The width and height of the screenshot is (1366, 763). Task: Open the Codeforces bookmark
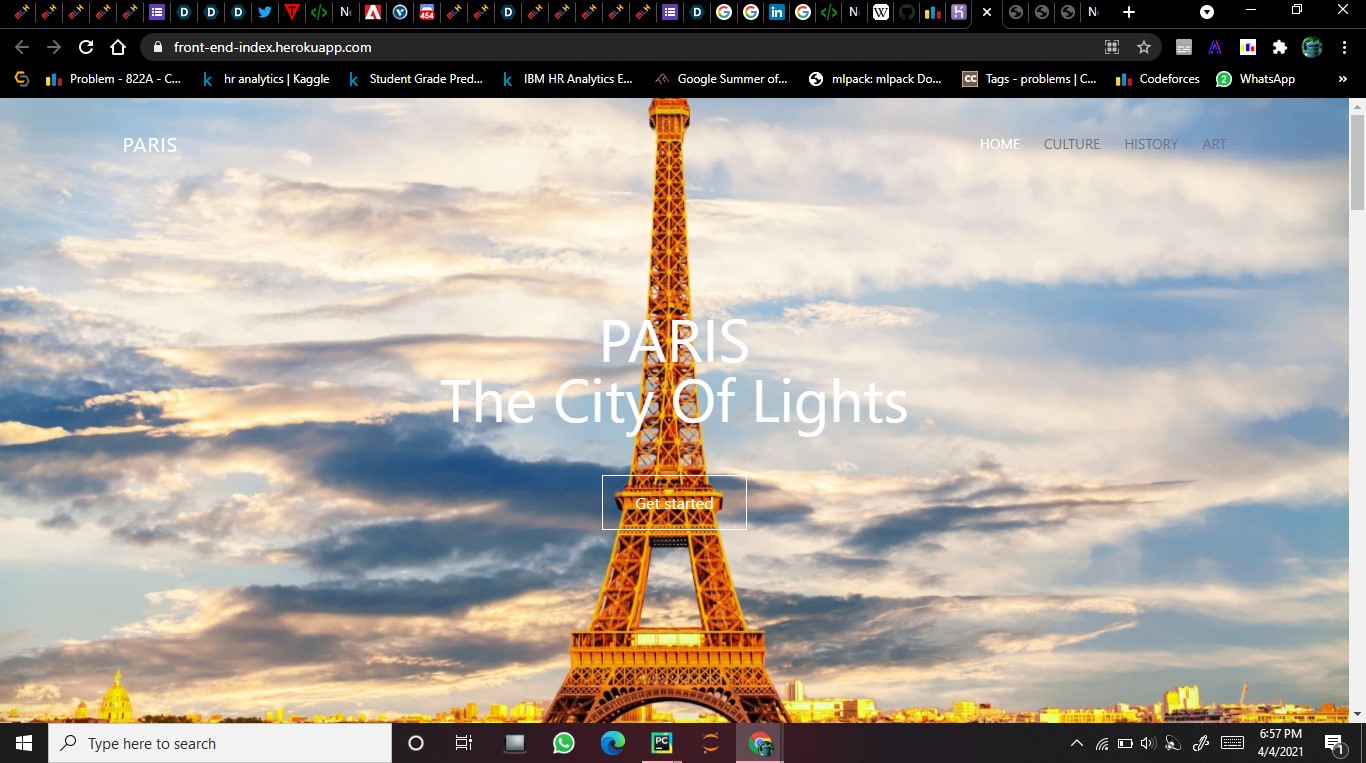pos(1157,79)
